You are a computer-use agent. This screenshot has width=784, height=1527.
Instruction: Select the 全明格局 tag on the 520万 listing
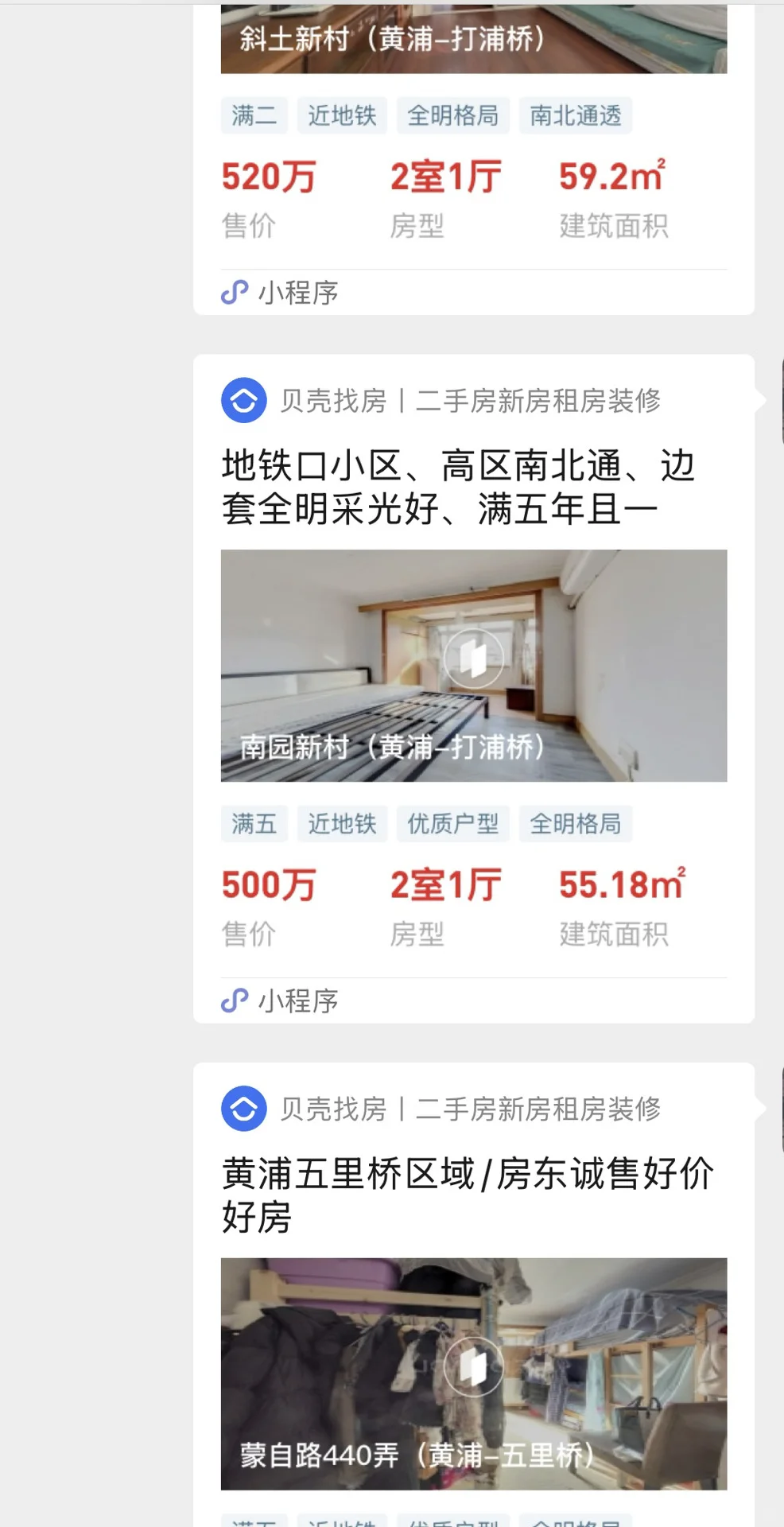click(x=453, y=116)
